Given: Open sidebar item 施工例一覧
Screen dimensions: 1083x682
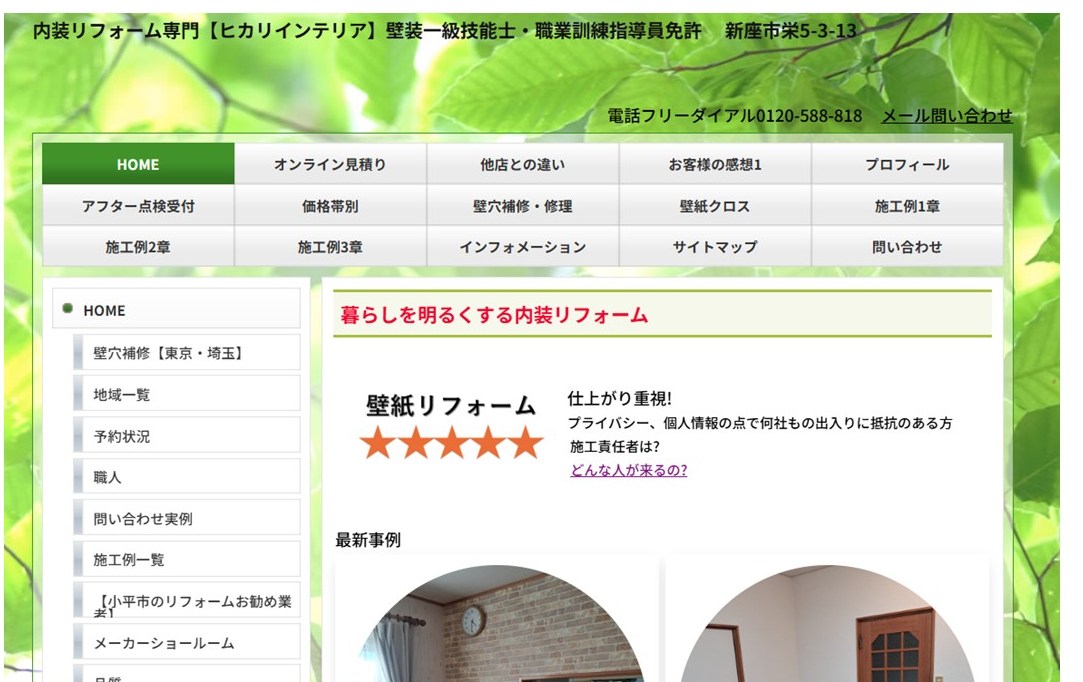Looking at the screenshot, I should [x=186, y=560].
